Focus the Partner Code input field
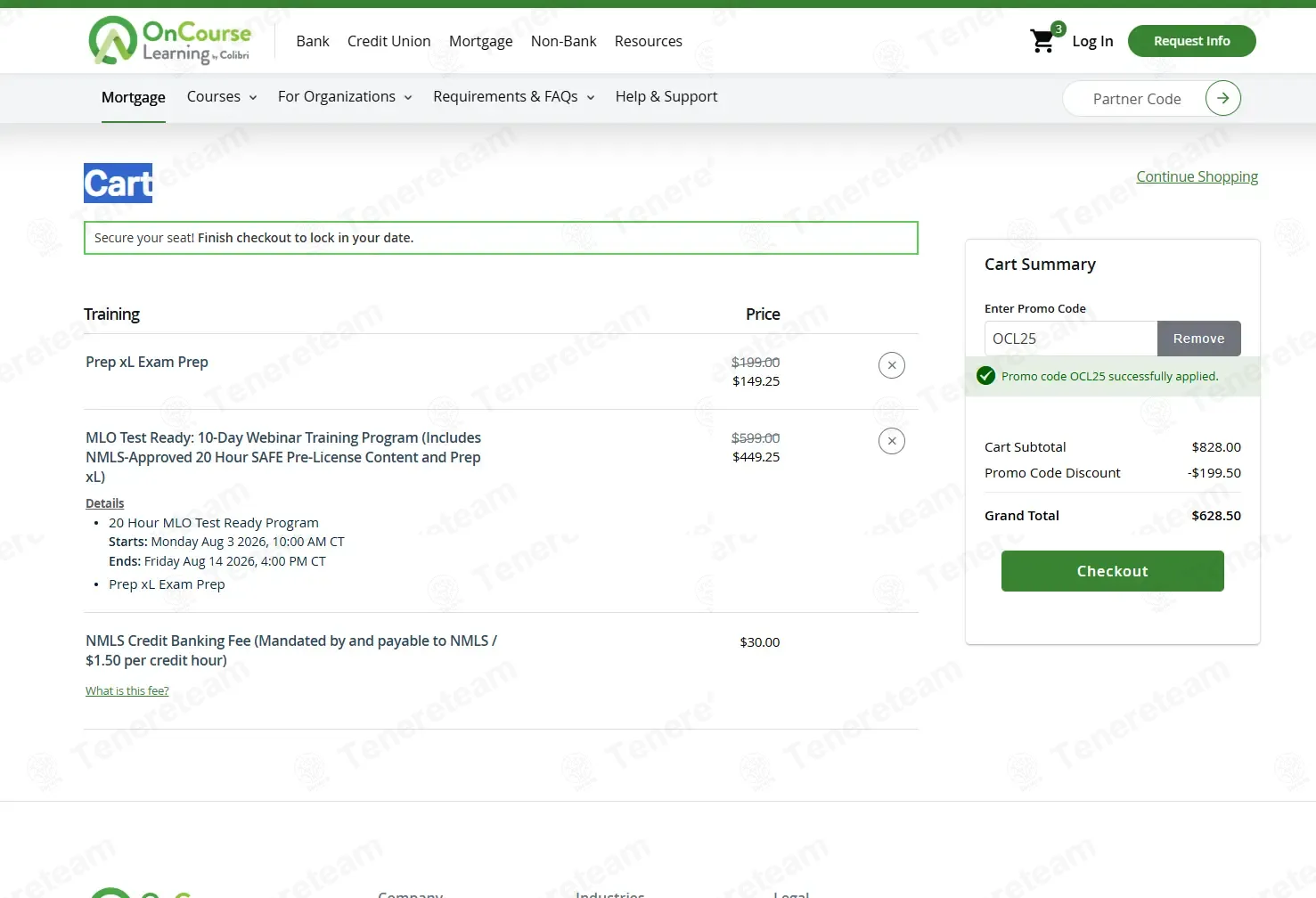1316x898 pixels. pos(1136,99)
